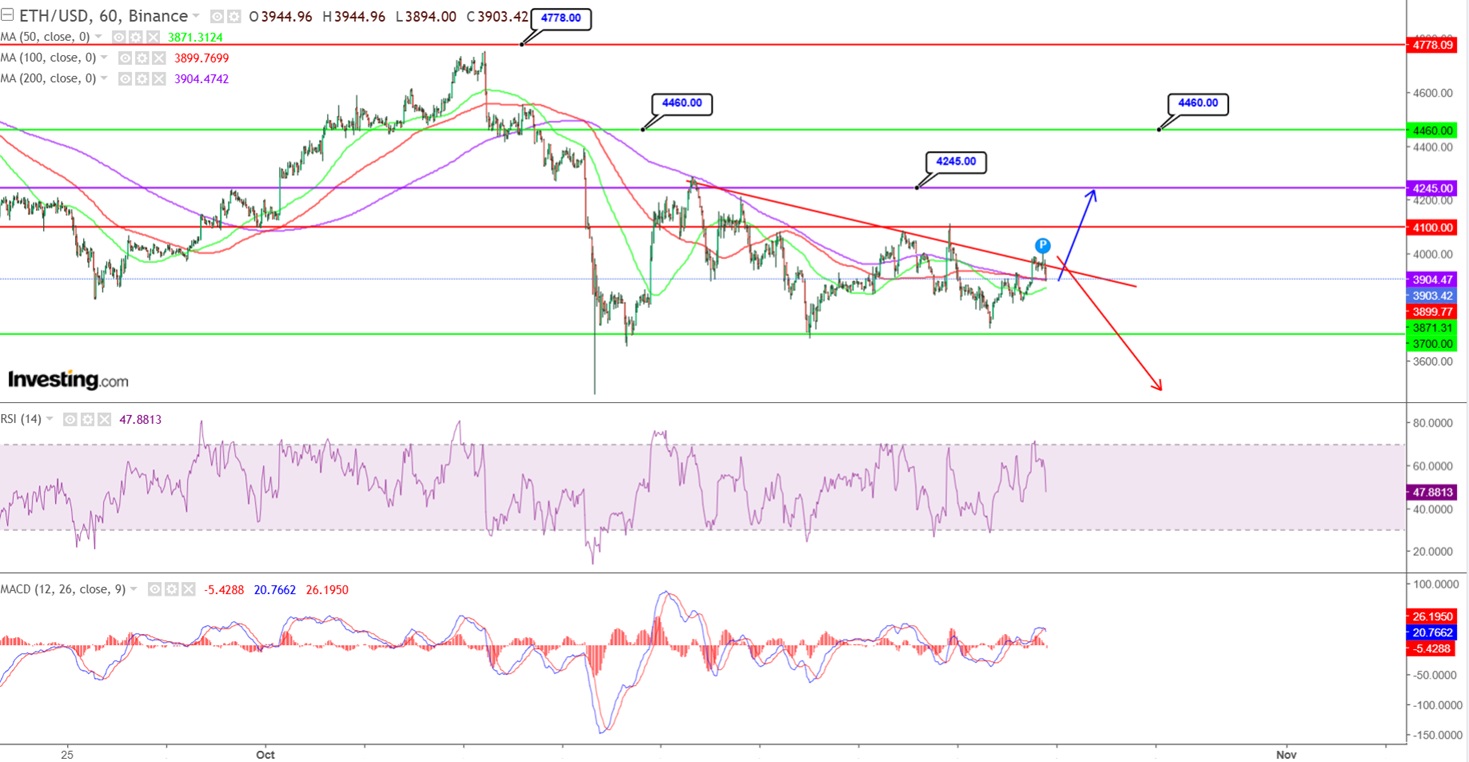Viewport: 1469px width, 762px height.
Task: Click the RSI (14) legend label
Action: pos(21,419)
